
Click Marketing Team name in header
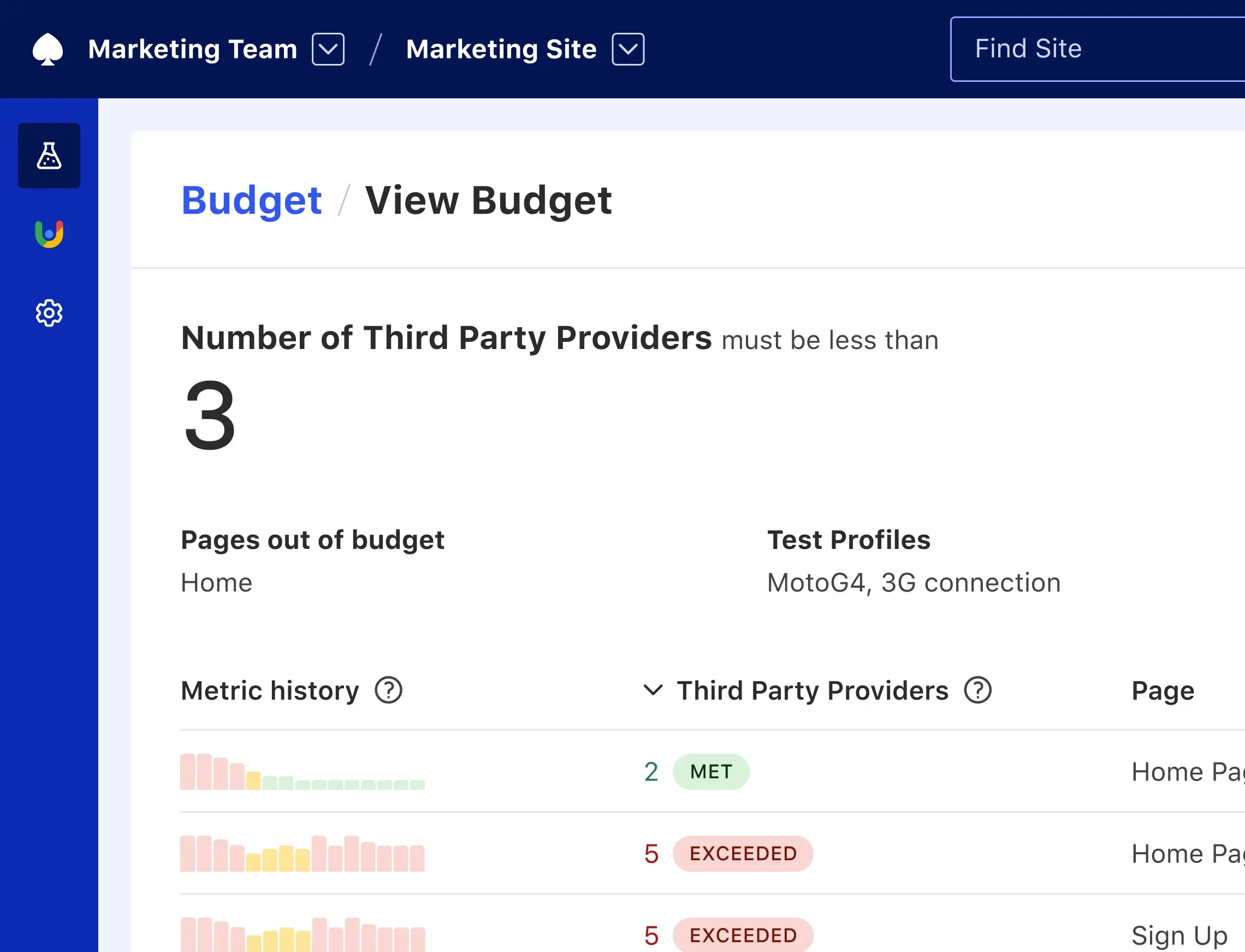[193, 49]
